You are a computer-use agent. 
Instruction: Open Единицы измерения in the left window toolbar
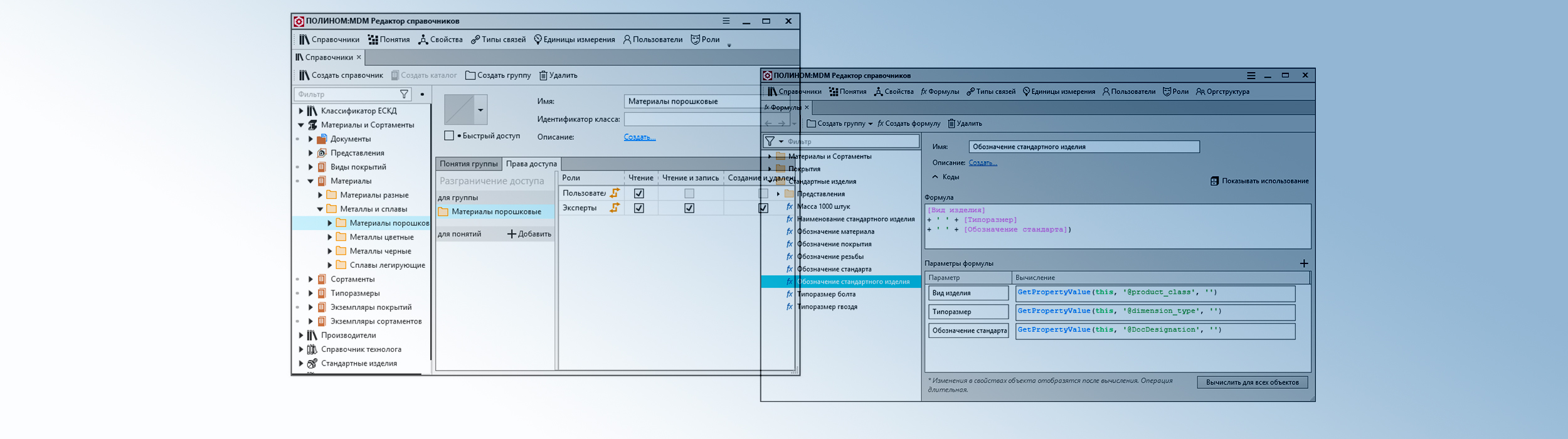pos(574,40)
